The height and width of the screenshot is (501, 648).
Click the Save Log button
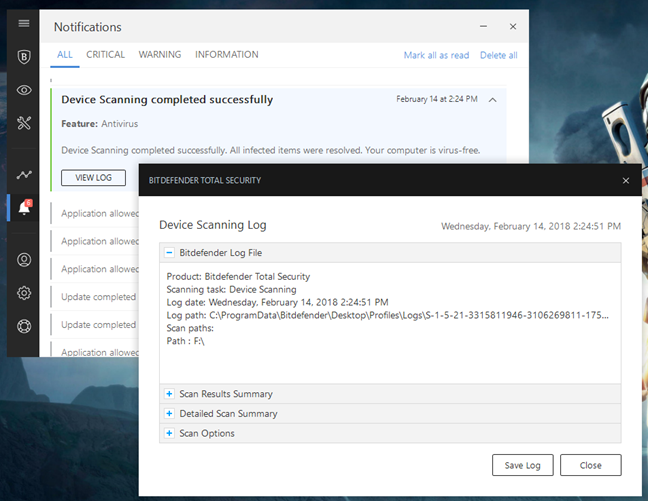click(x=522, y=465)
